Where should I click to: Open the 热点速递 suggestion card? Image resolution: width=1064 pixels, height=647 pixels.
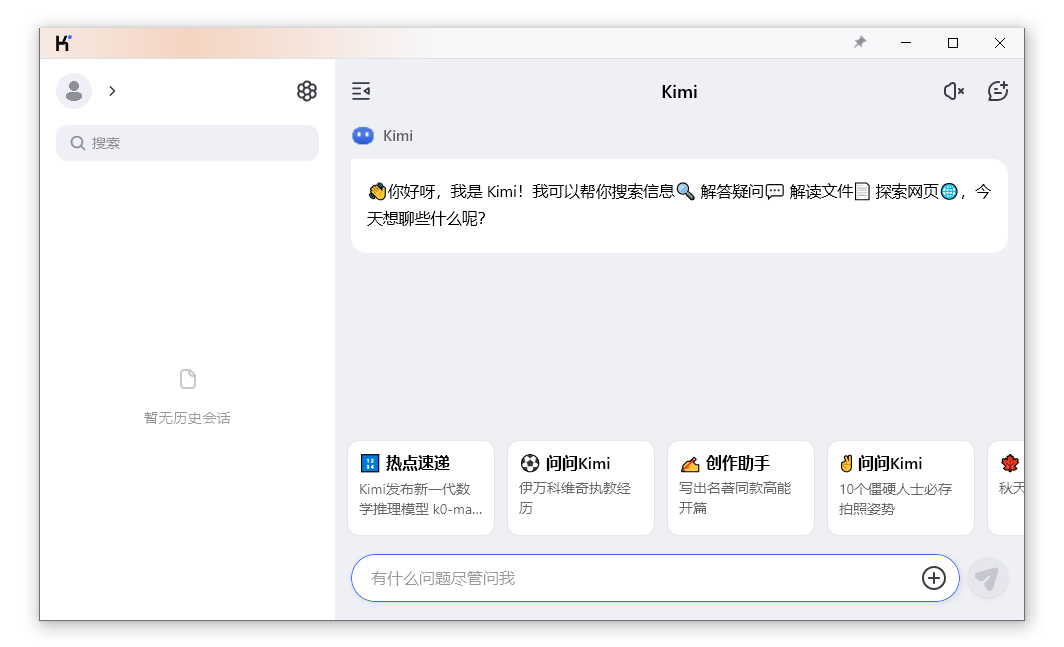[x=421, y=487]
